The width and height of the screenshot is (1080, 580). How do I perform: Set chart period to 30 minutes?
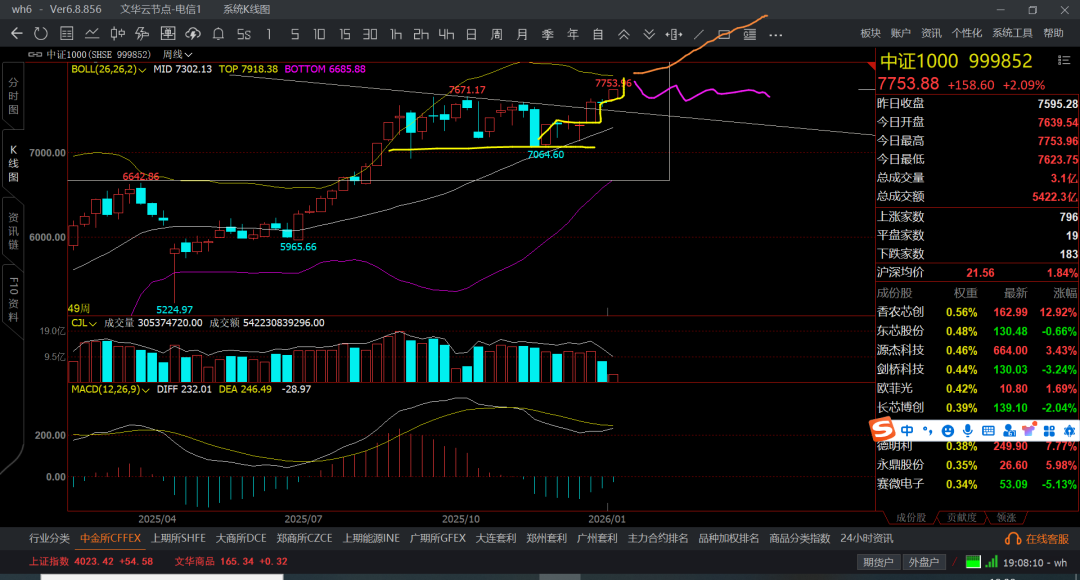click(x=370, y=34)
